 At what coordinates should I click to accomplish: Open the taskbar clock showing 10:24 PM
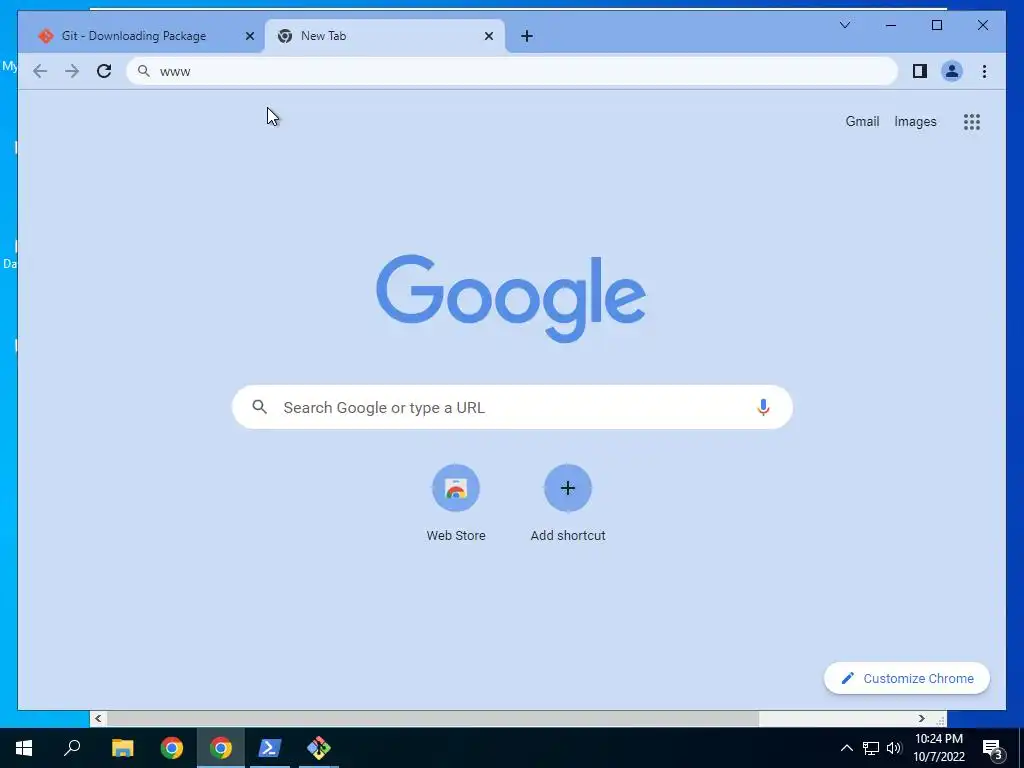(938, 748)
